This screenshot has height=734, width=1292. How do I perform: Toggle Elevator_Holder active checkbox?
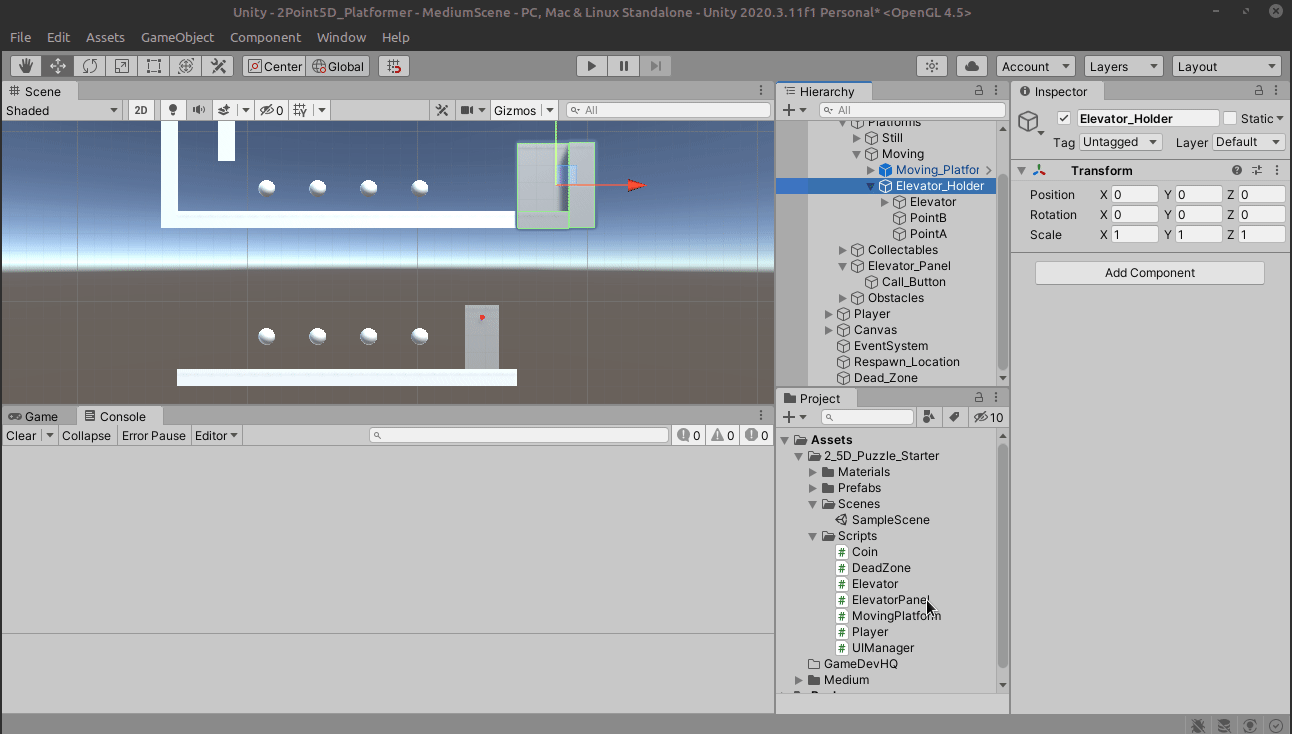click(1064, 118)
